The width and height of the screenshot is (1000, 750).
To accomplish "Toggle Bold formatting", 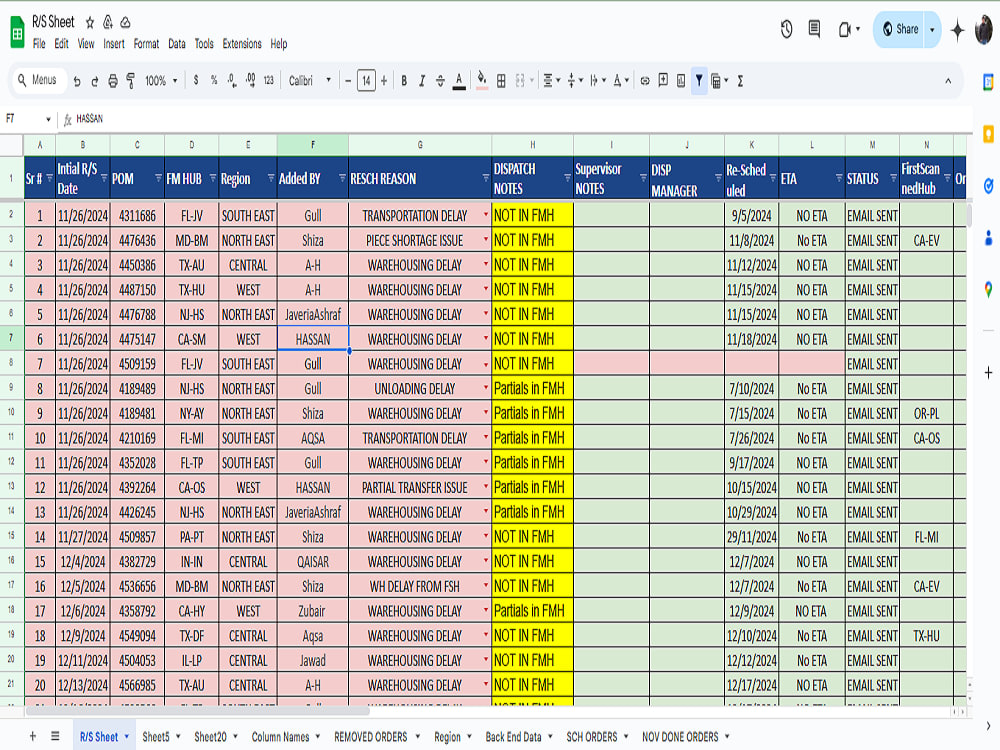I will tap(404, 81).
